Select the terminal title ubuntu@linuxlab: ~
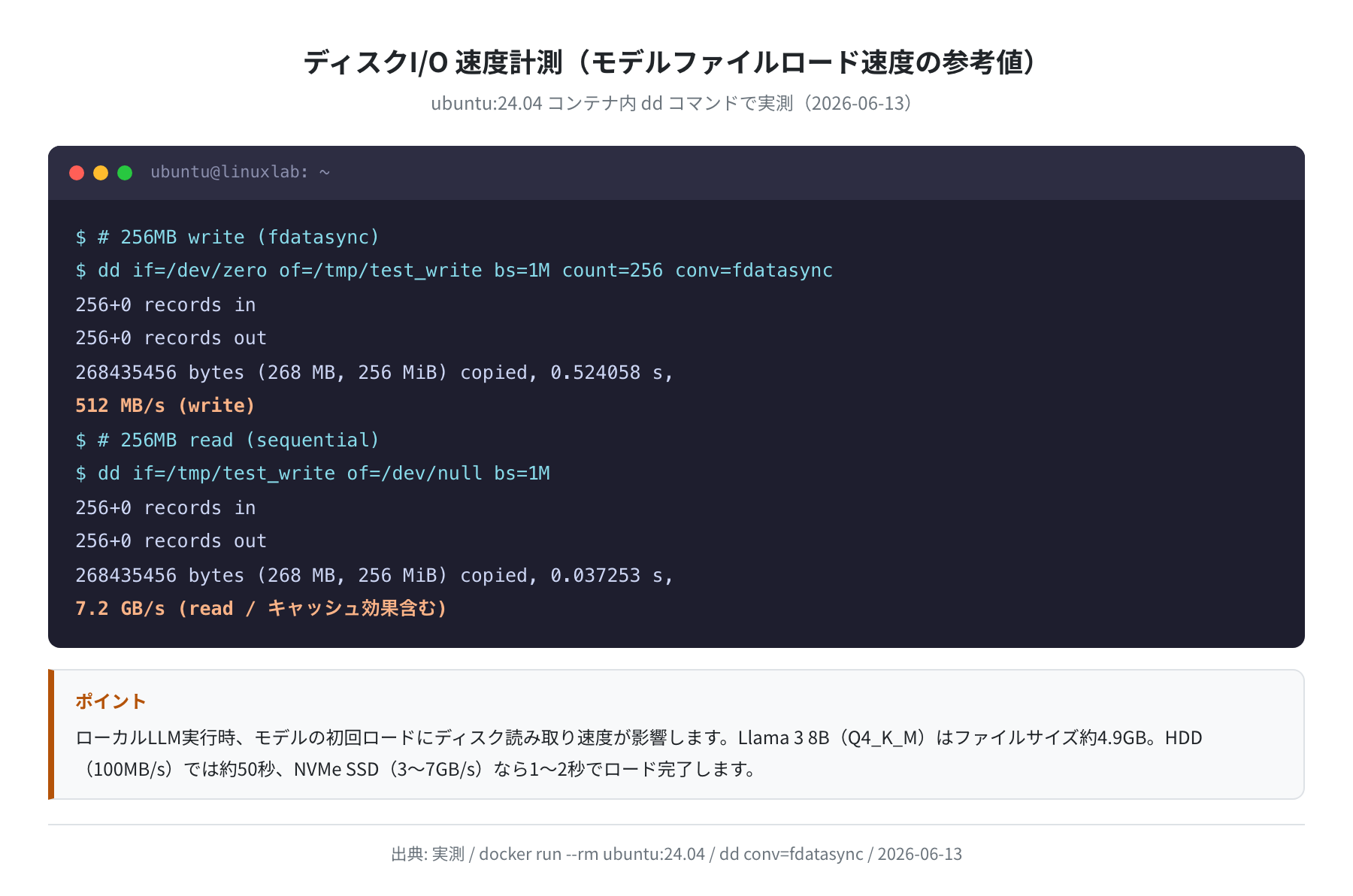The width and height of the screenshot is (1353, 896). (240, 172)
